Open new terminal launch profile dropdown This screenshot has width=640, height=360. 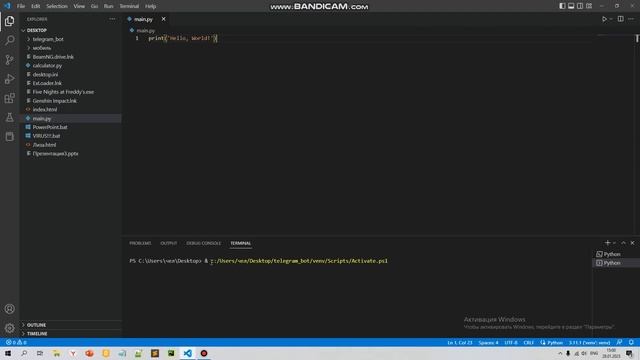point(614,243)
